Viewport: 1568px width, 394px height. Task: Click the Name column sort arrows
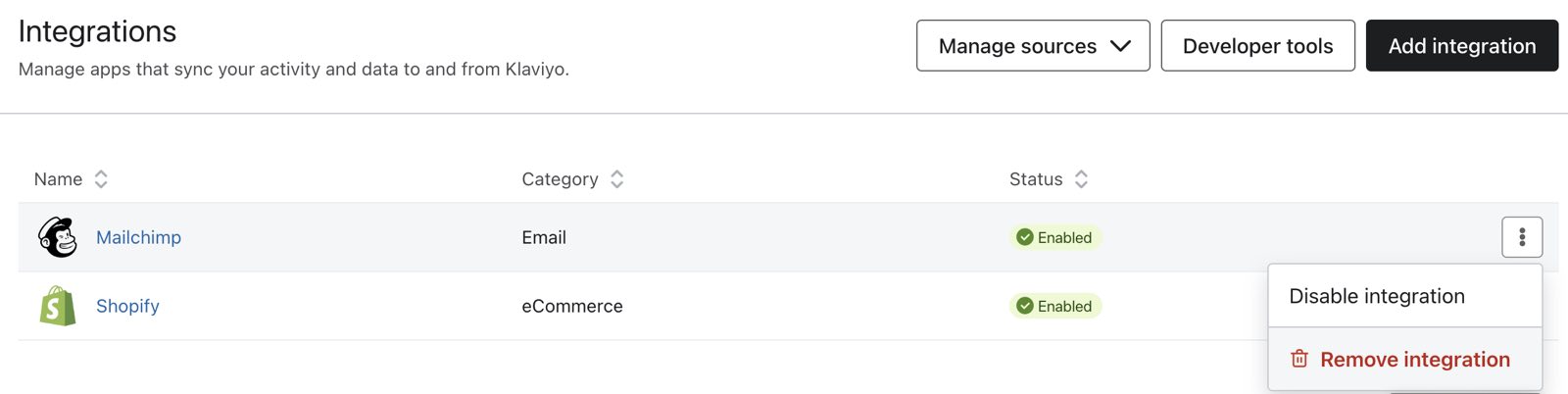[101, 179]
